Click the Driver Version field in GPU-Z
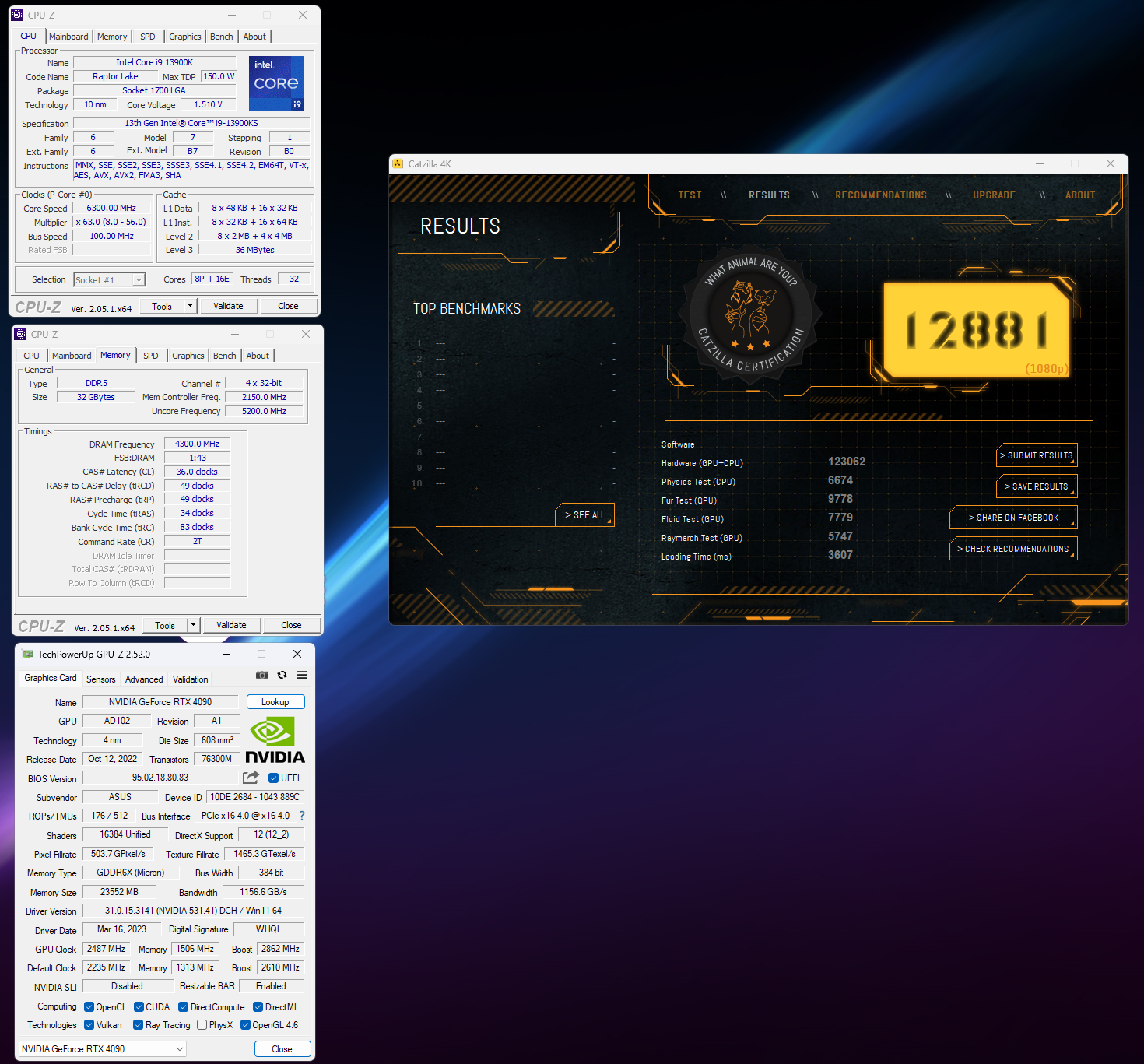The width and height of the screenshot is (1144, 1064). tap(193, 911)
